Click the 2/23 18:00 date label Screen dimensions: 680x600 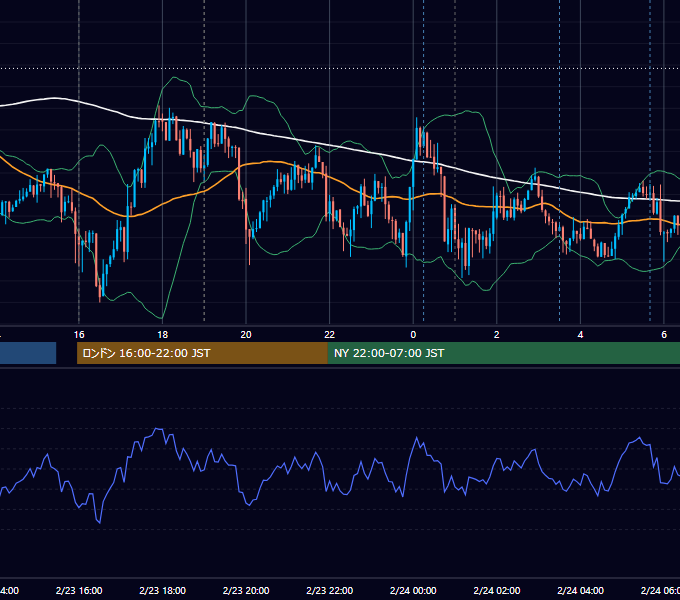coord(163,590)
